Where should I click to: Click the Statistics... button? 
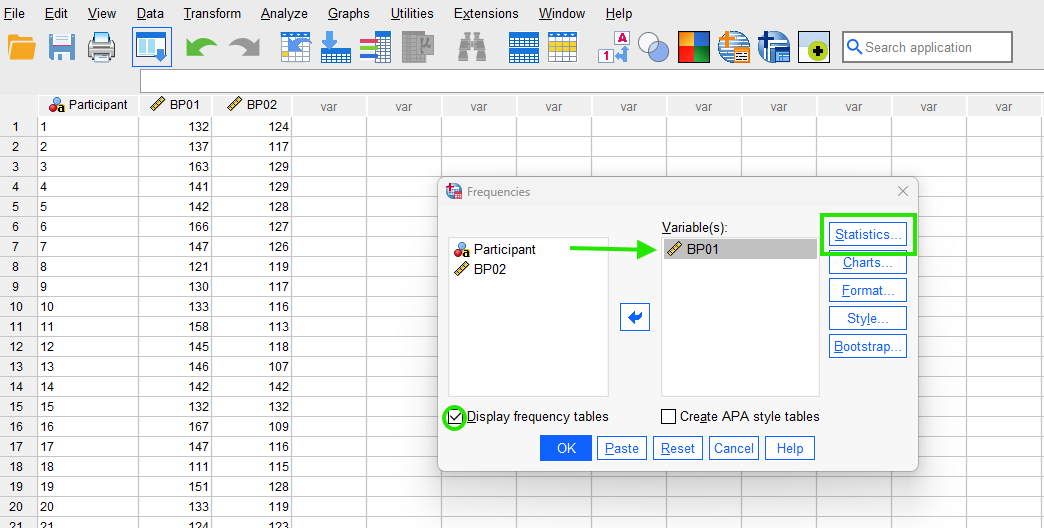coord(867,235)
